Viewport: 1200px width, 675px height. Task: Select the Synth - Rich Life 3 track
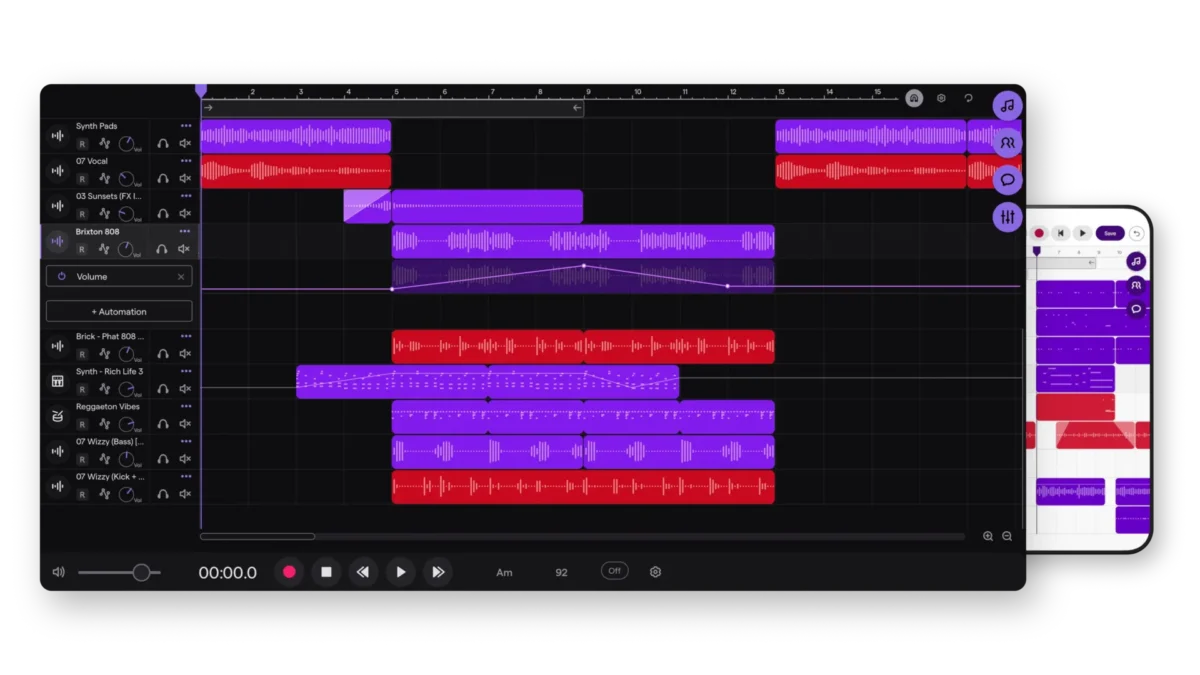(110, 371)
